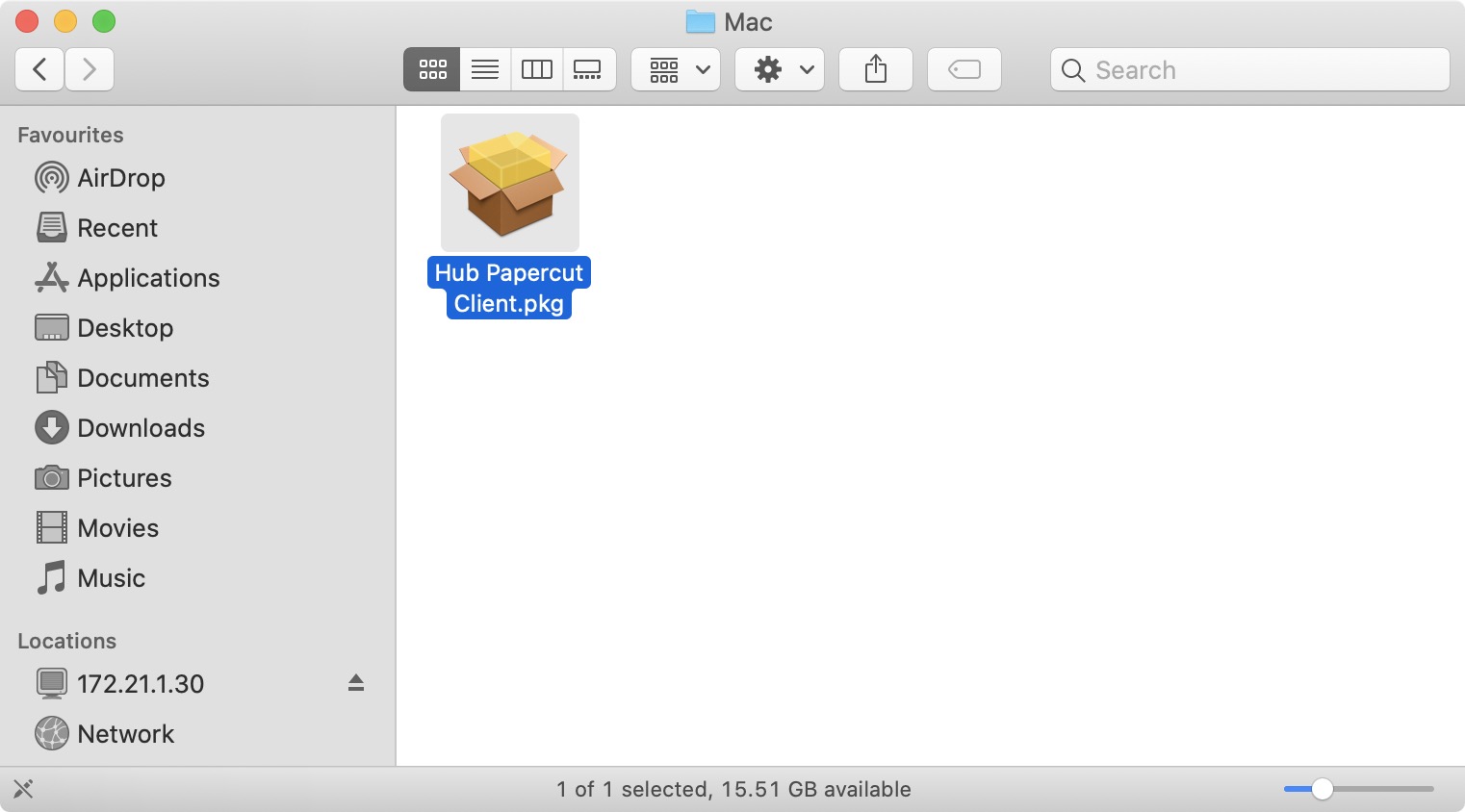Switch to column view
The height and width of the screenshot is (812, 1465).
tap(537, 69)
